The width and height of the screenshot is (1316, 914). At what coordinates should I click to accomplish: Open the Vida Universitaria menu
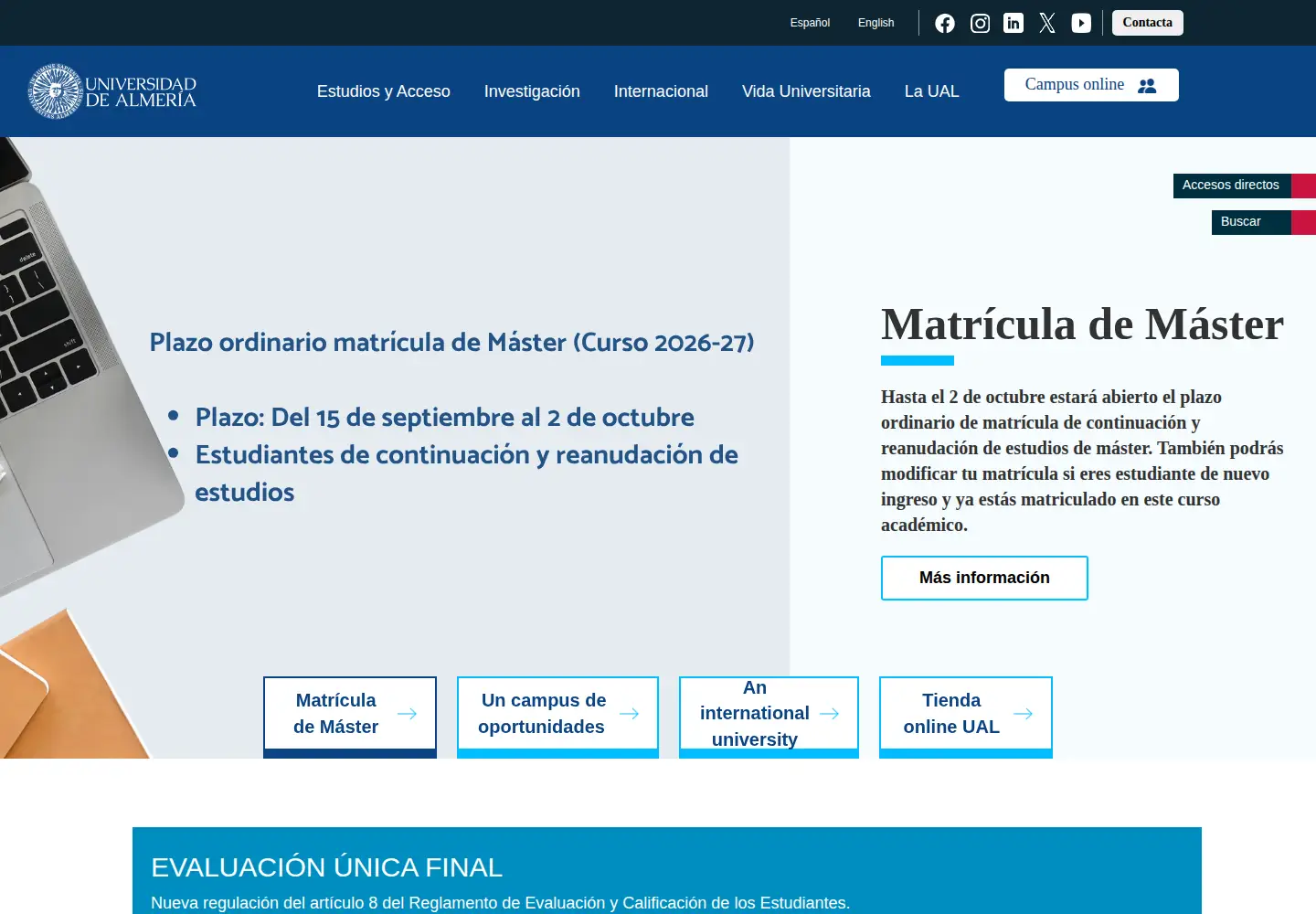(806, 91)
